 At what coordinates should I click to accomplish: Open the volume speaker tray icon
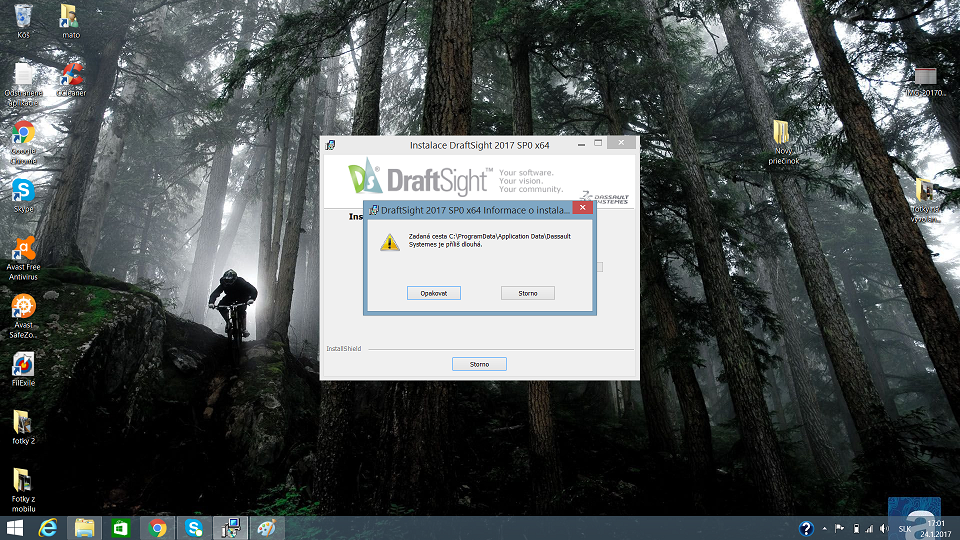pos(885,528)
